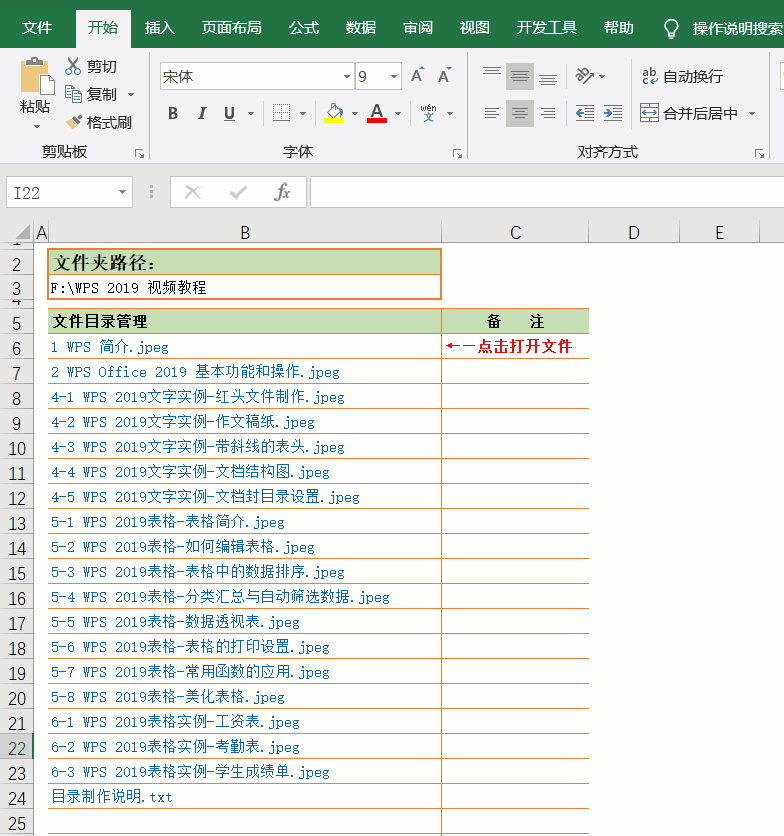Screen dimensions: 784x836
Task: Switch to the 插入 tab
Action: point(159,28)
